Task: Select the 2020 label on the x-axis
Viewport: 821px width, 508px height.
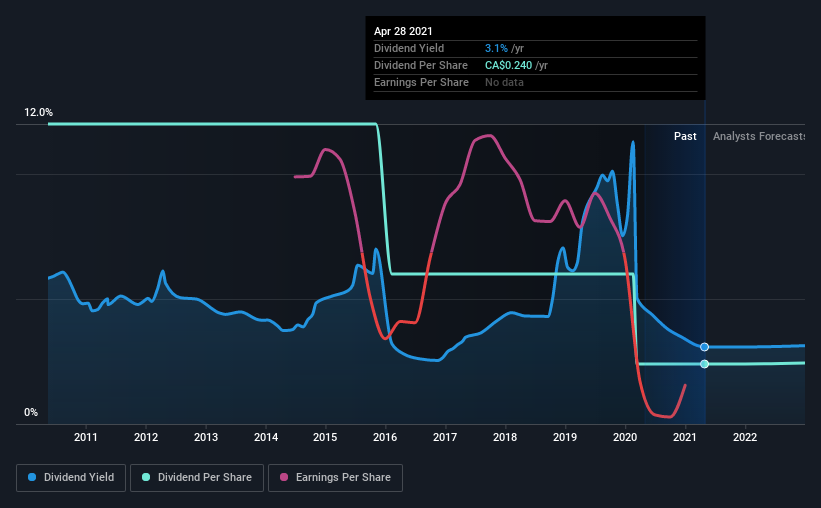Action: pos(625,437)
